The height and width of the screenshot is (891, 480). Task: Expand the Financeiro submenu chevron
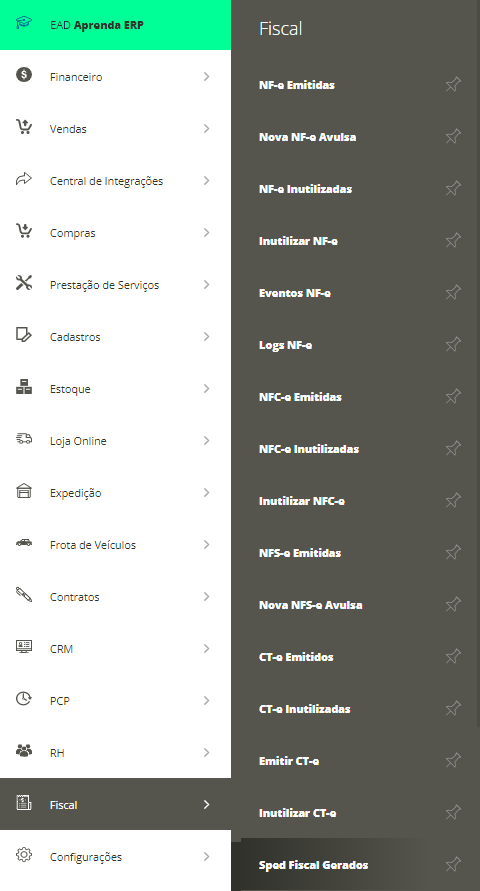207,76
